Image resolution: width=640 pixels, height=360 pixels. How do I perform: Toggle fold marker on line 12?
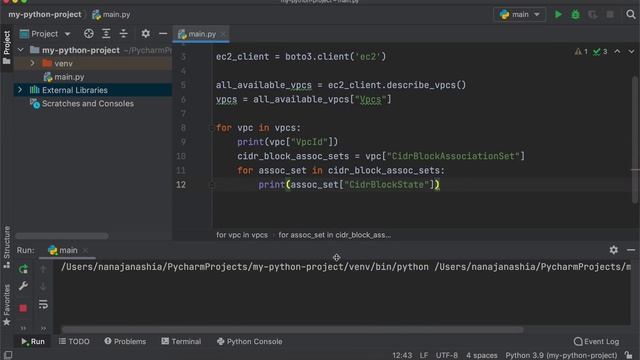point(211,185)
